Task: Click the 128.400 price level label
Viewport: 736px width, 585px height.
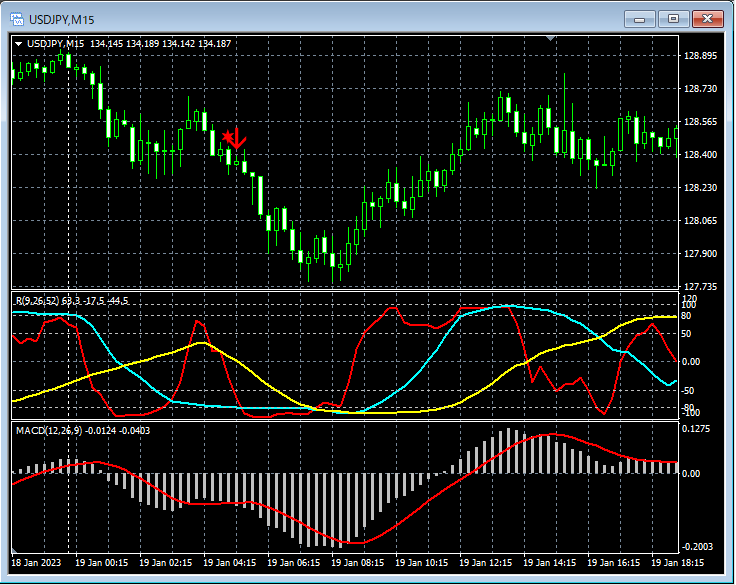Action: pyautogui.click(x=700, y=154)
